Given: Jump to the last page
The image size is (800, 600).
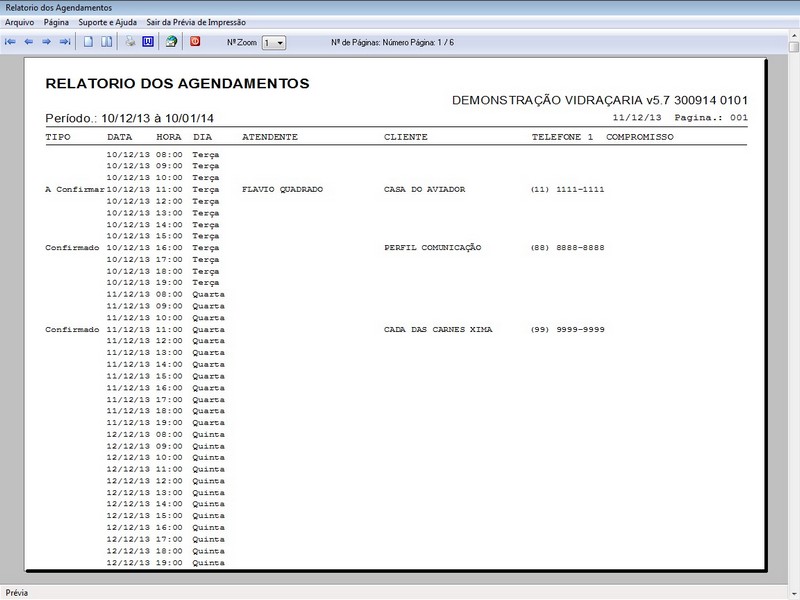Looking at the screenshot, I should click(65, 42).
